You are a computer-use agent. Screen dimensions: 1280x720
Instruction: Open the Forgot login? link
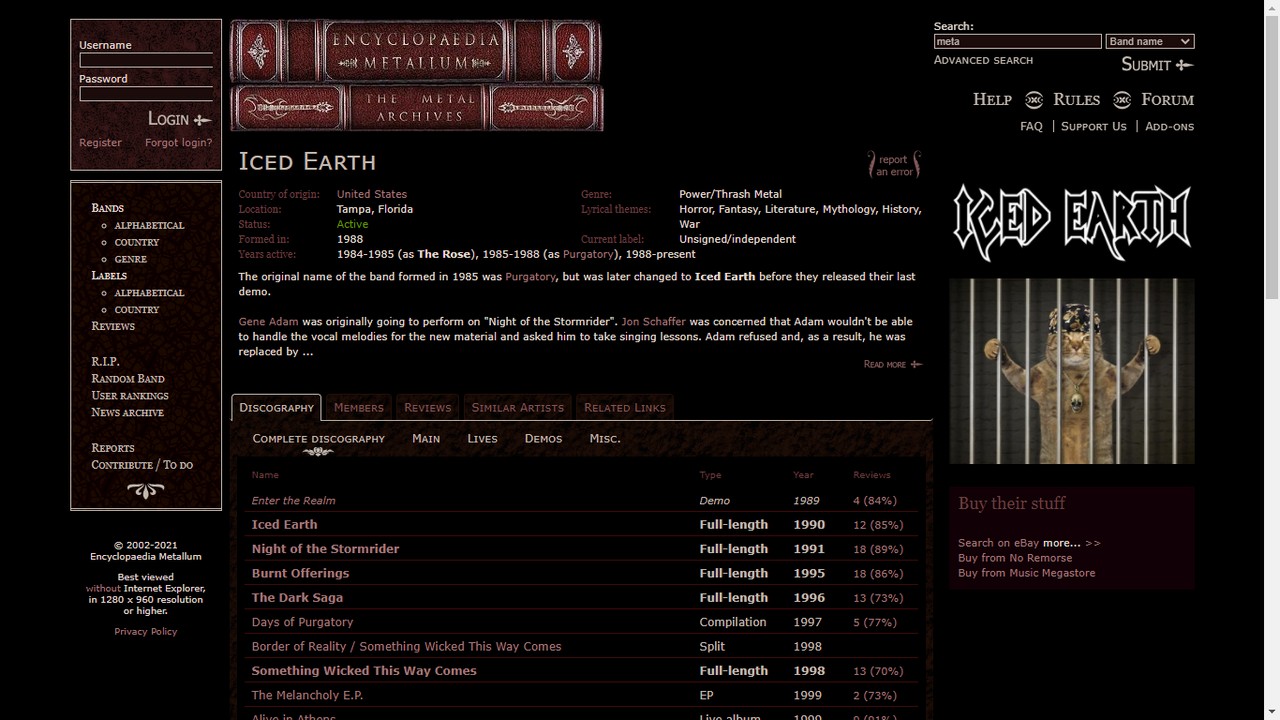coord(178,143)
